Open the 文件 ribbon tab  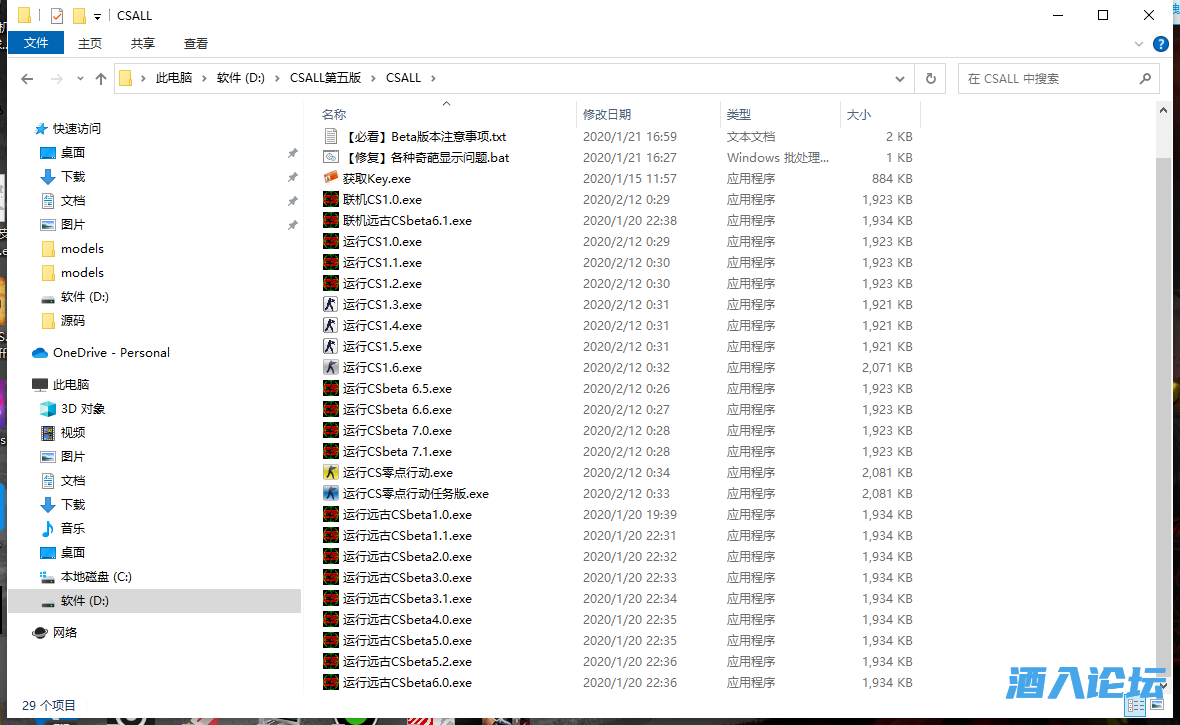click(x=35, y=43)
